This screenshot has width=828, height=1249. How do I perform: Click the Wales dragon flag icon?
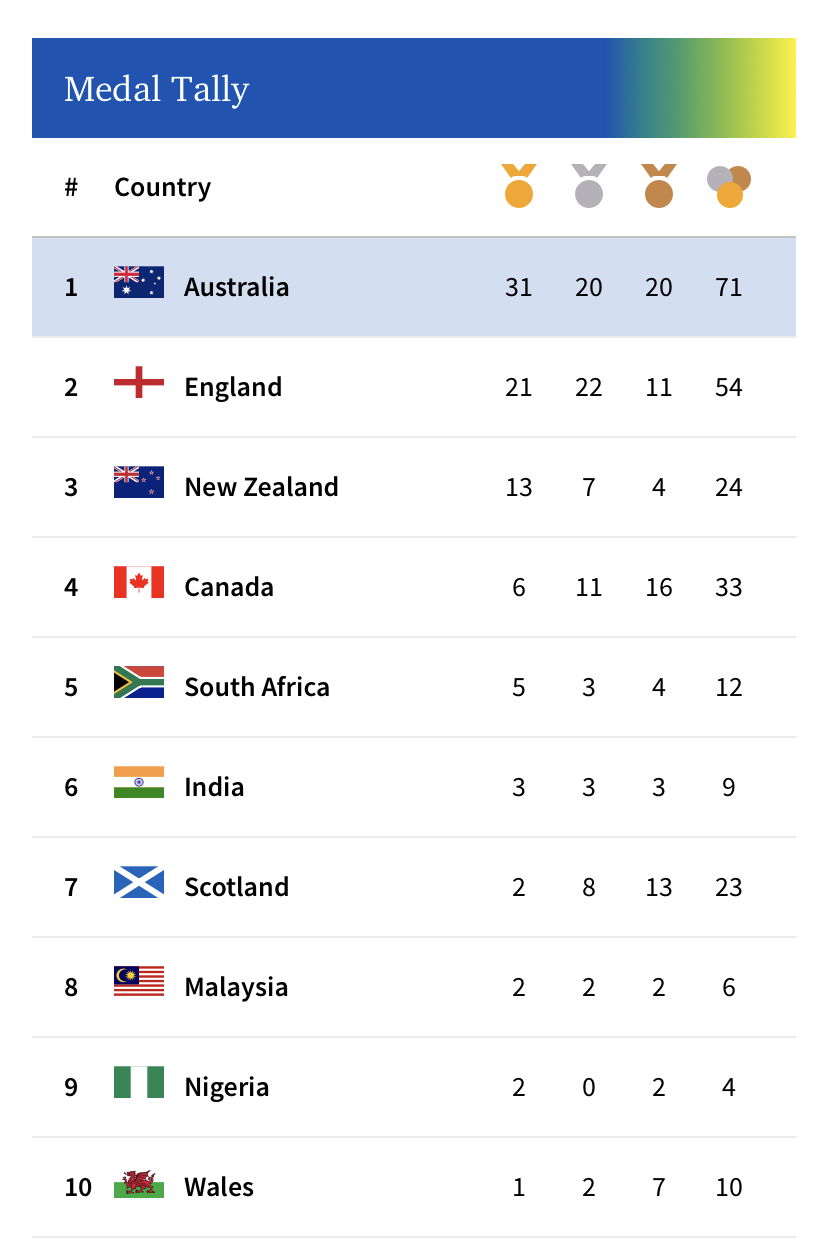pyautogui.click(x=139, y=1182)
